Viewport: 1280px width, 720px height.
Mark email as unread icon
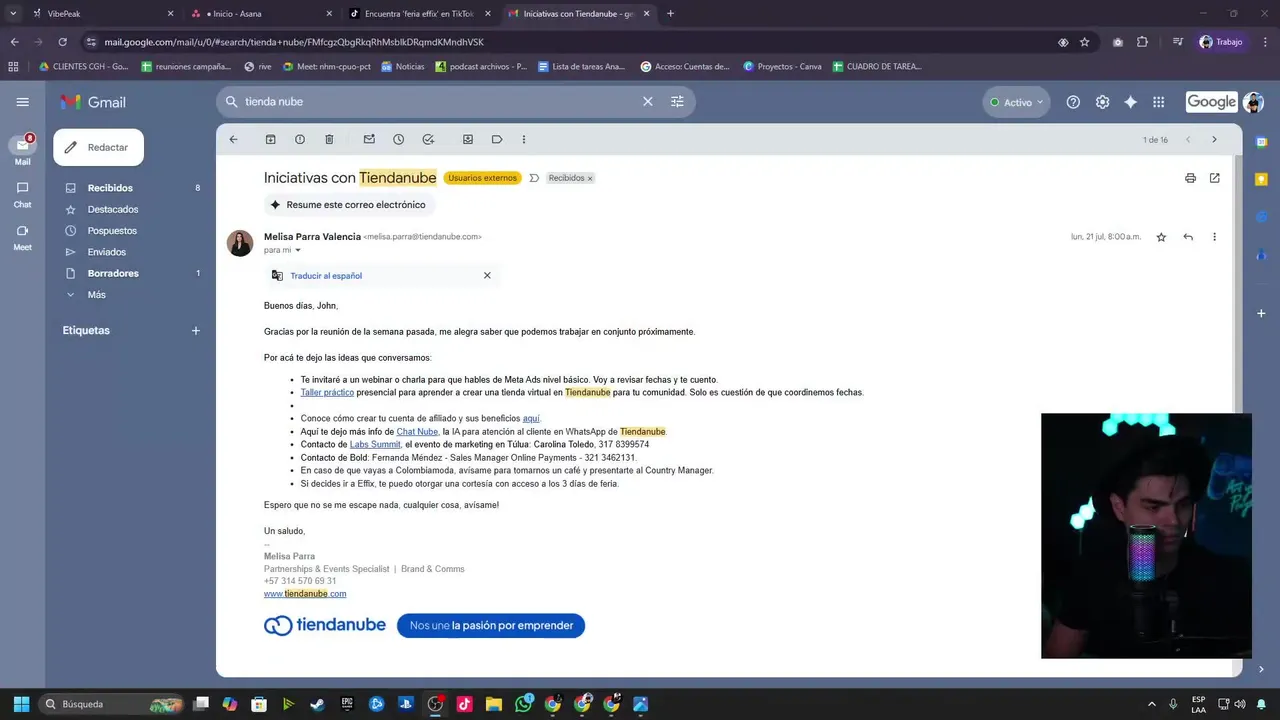pos(369,140)
